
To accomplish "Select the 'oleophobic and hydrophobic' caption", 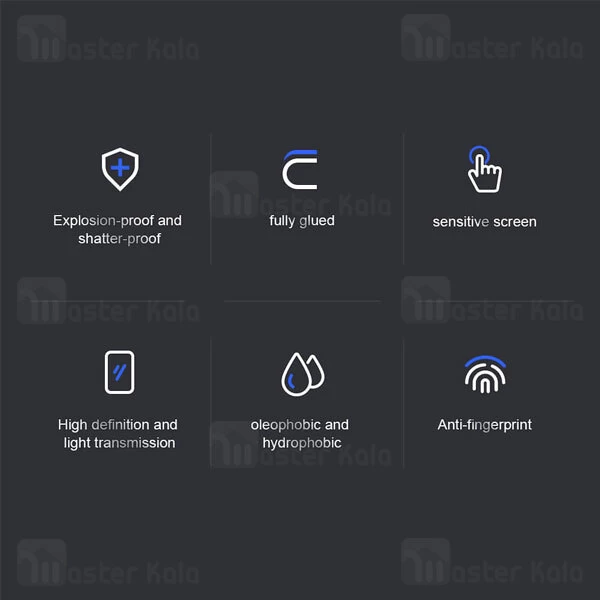I will click(x=300, y=434).
